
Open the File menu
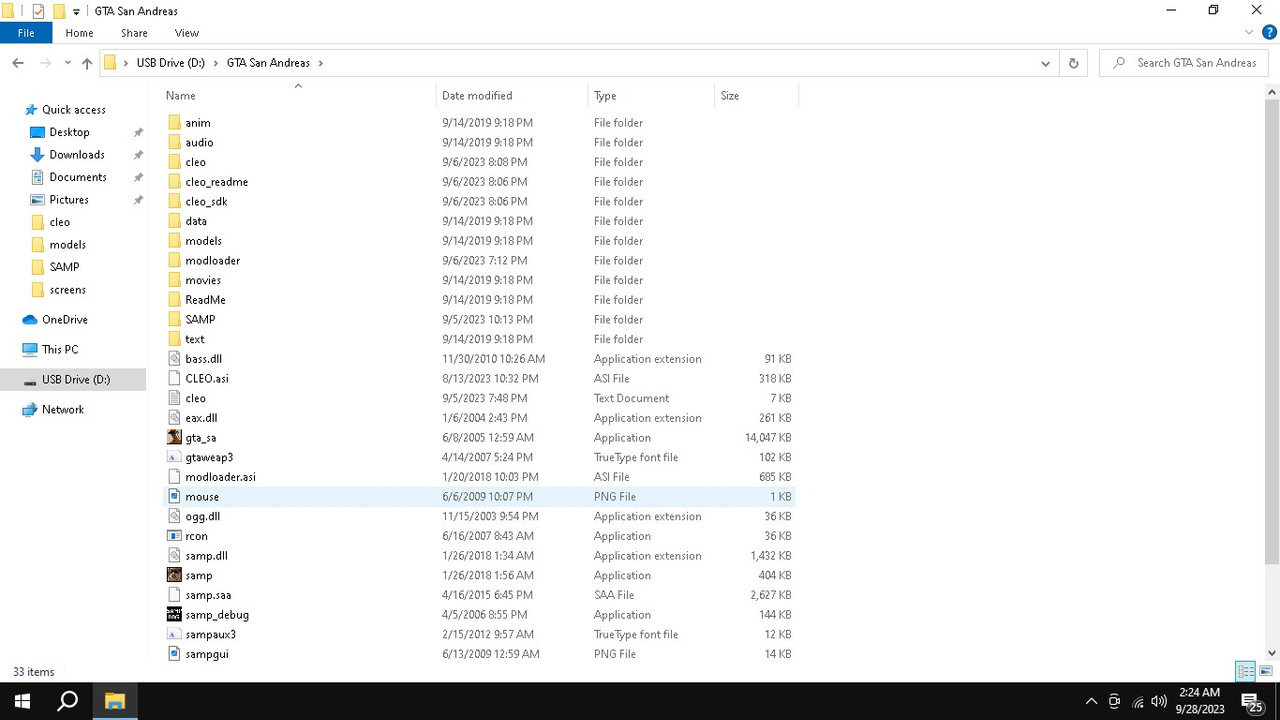tap(26, 33)
